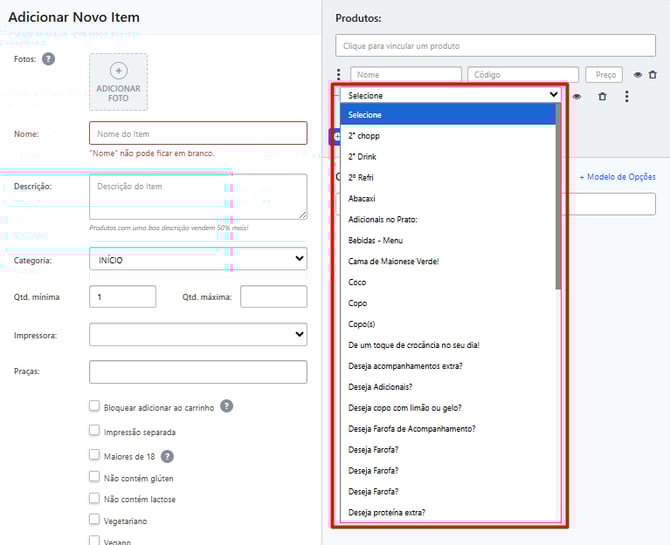Click the drag handle dots left of Nome field
This screenshot has width=670, height=545.
(339, 75)
